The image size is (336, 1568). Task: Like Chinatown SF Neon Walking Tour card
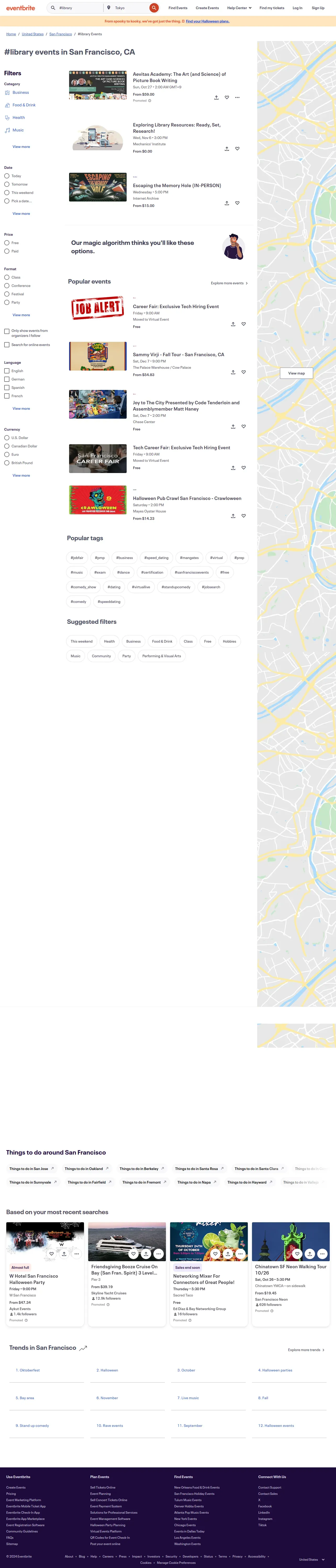point(297,1254)
